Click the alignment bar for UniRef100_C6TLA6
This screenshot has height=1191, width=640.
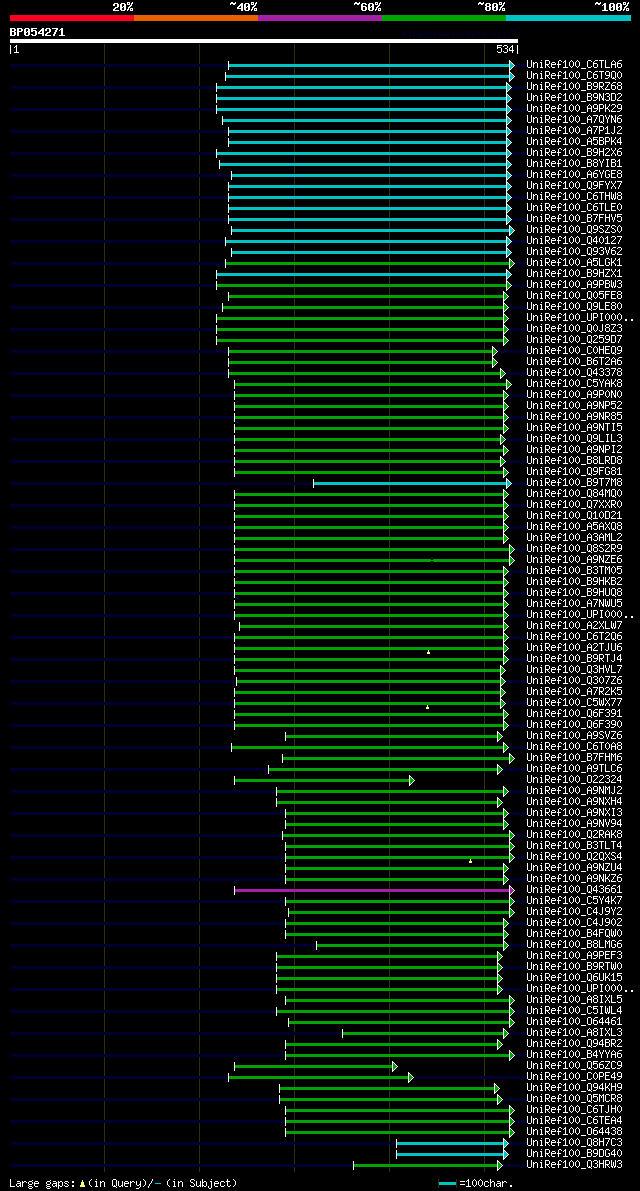[x=371, y=65]
